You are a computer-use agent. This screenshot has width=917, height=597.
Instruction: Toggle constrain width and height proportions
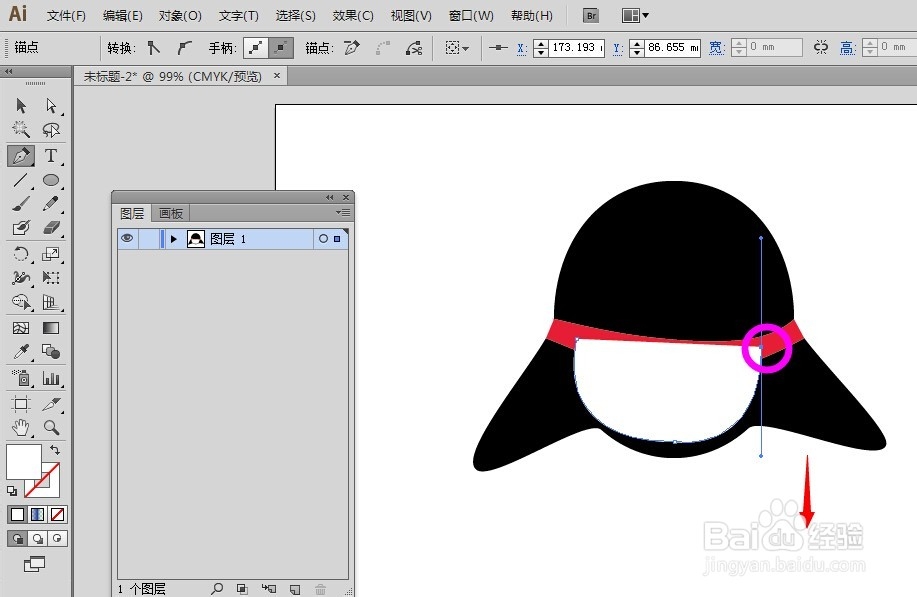pos(821,48)
